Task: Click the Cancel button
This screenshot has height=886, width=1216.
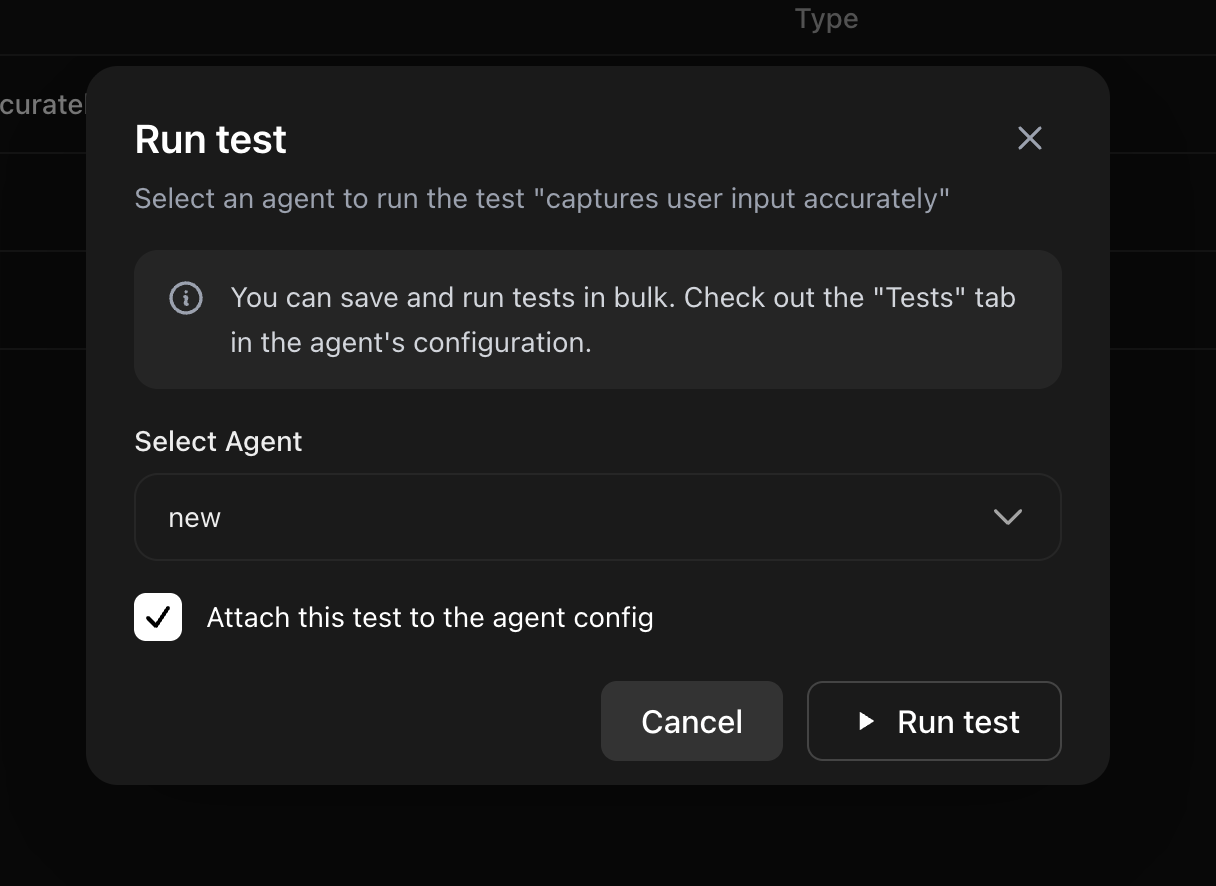Action: tap(691, 721)
